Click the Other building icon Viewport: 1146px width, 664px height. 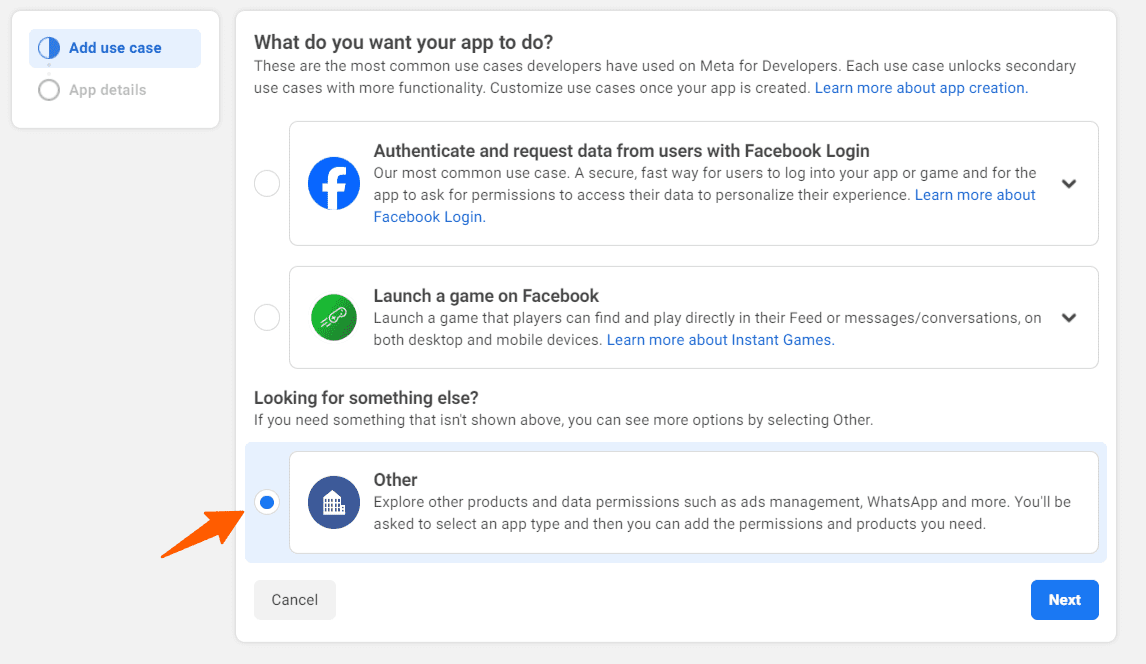coord(334,502)
